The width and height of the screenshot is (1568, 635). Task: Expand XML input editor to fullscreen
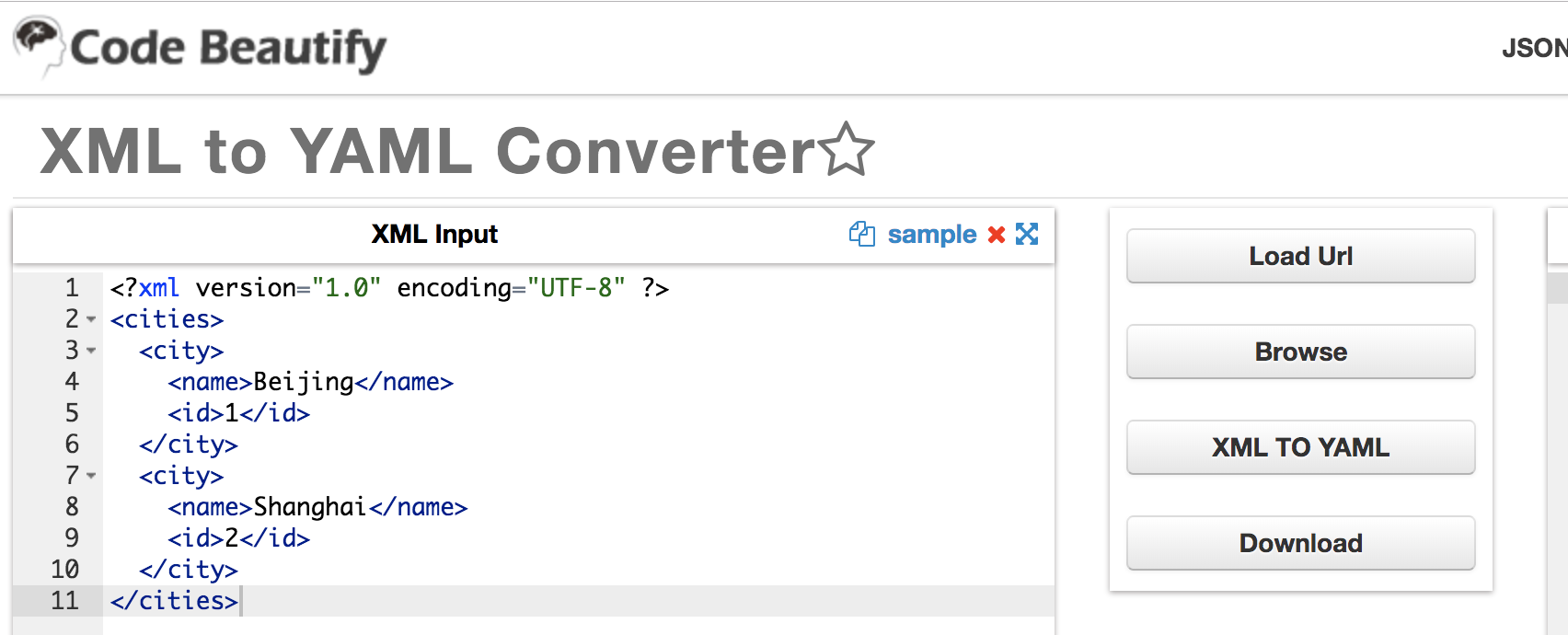[x=1027, y=234]
